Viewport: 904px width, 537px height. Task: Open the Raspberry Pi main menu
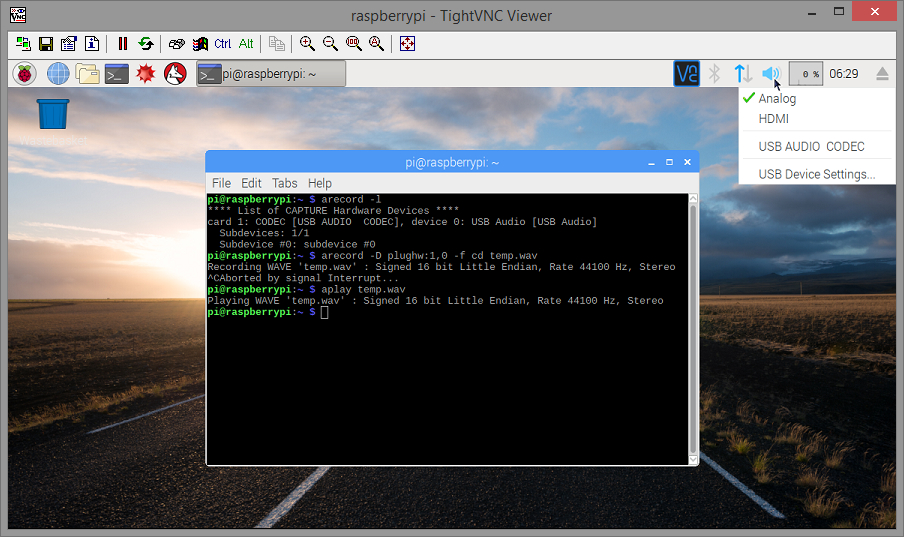point(24,74)
